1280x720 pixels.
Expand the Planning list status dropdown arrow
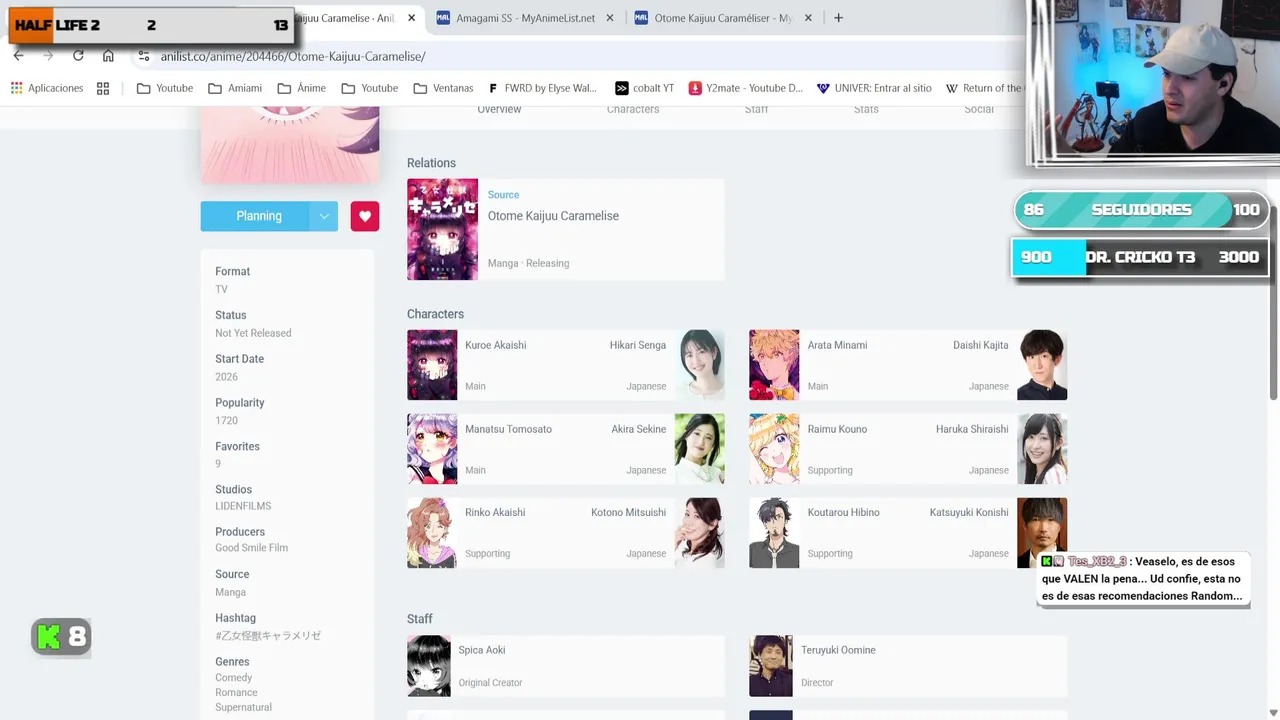324,216
